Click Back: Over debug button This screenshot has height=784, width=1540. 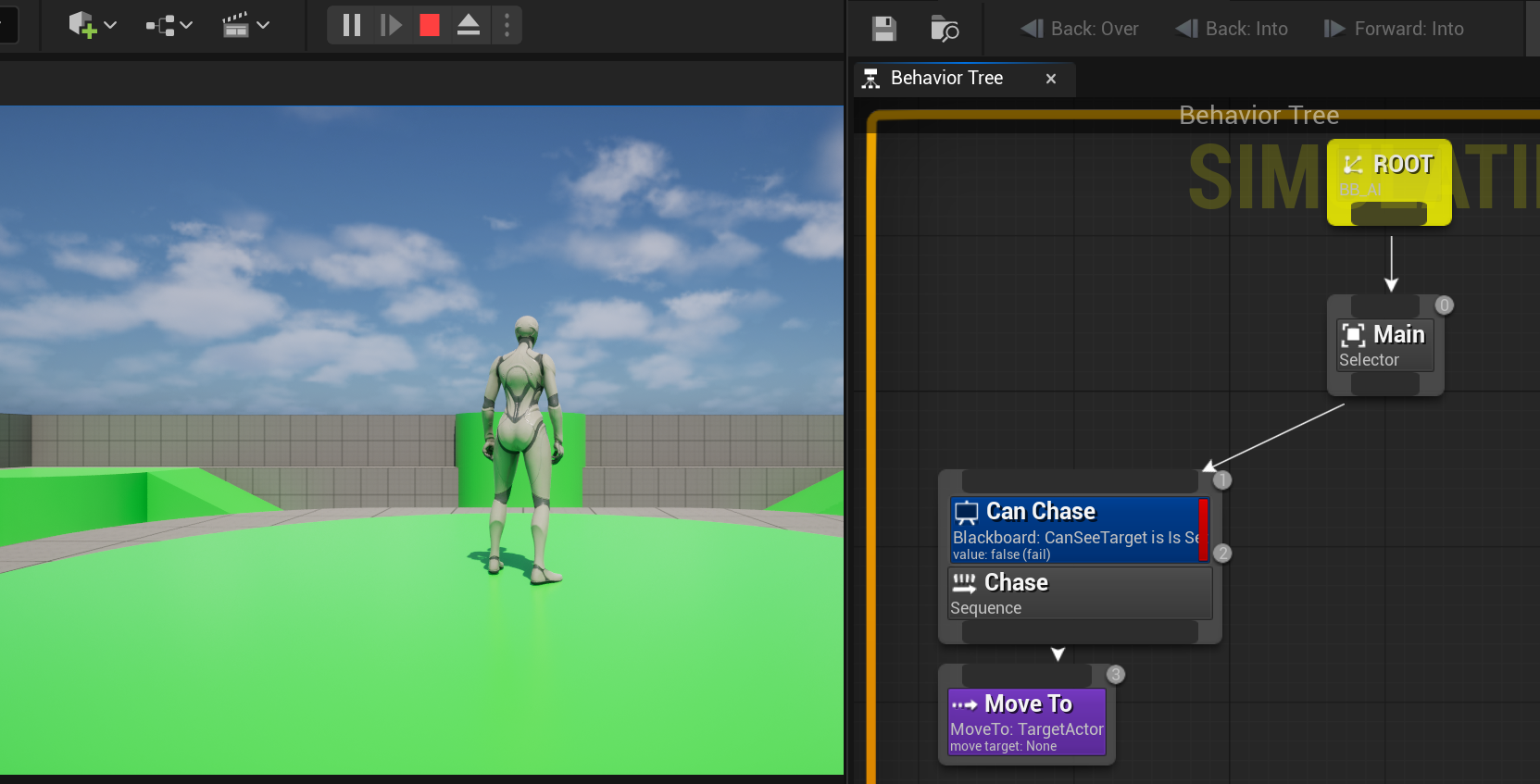pyautogui.click(x=1080, y=29)
